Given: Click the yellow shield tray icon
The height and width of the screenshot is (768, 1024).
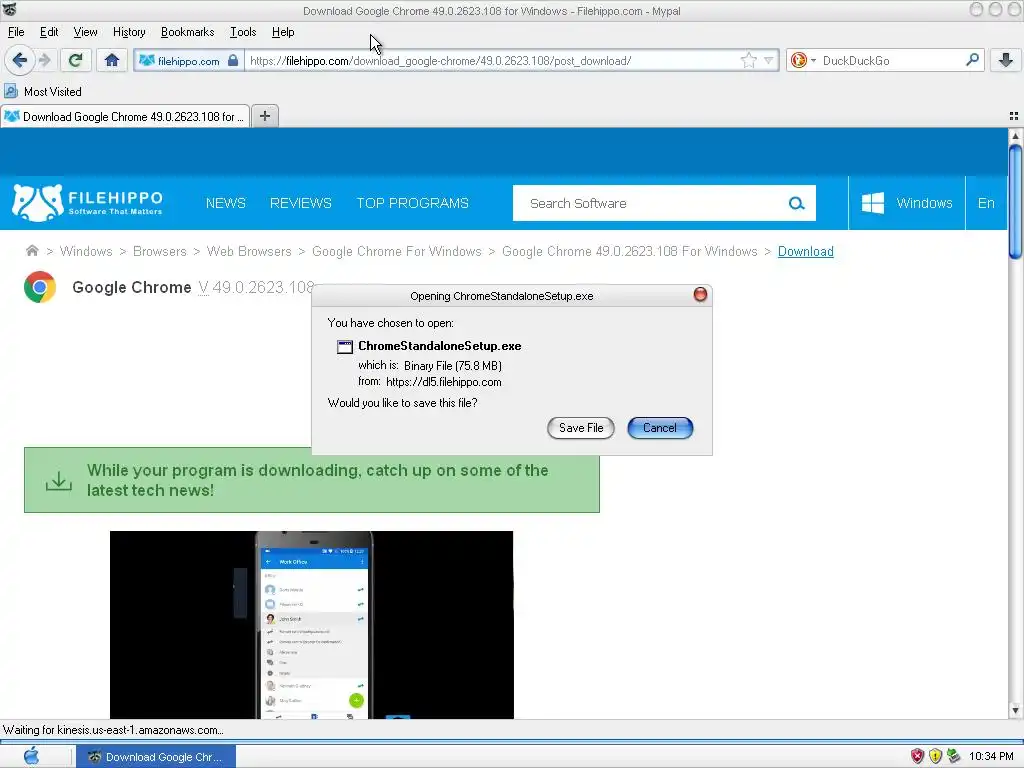Looking at the screenshot, I should click(935, 756).
